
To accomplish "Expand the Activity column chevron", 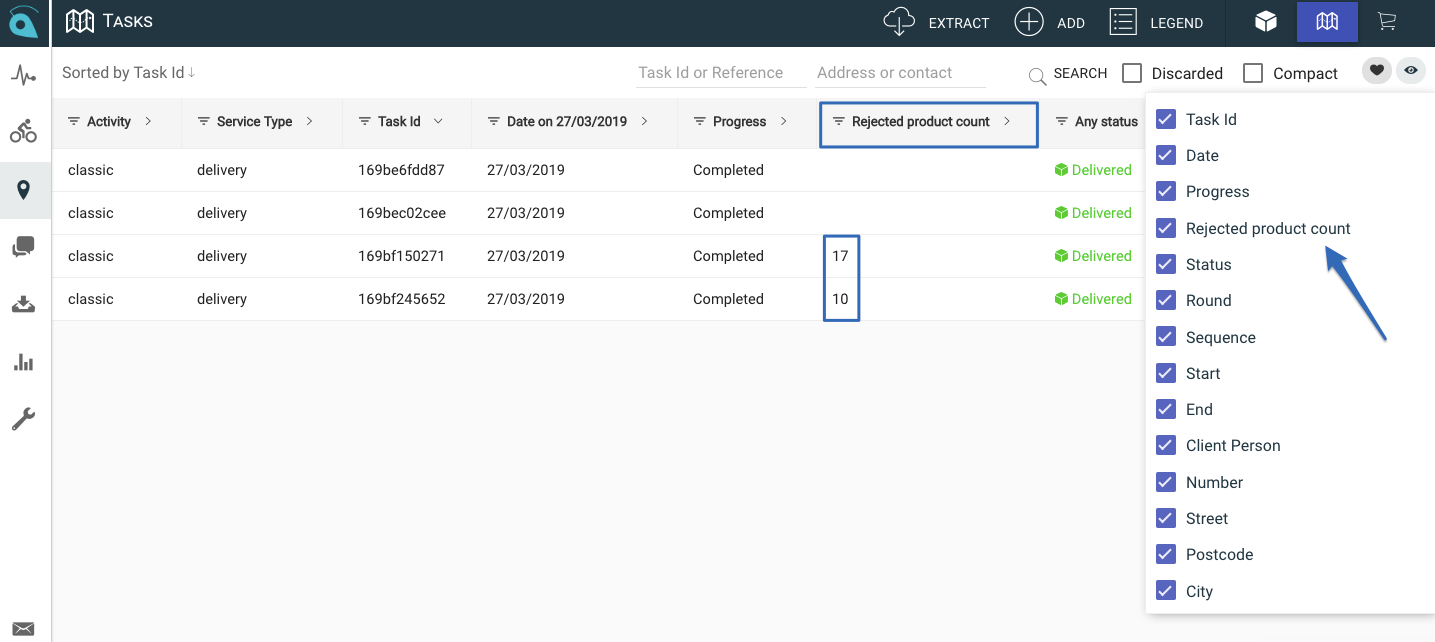I will 148,121.
